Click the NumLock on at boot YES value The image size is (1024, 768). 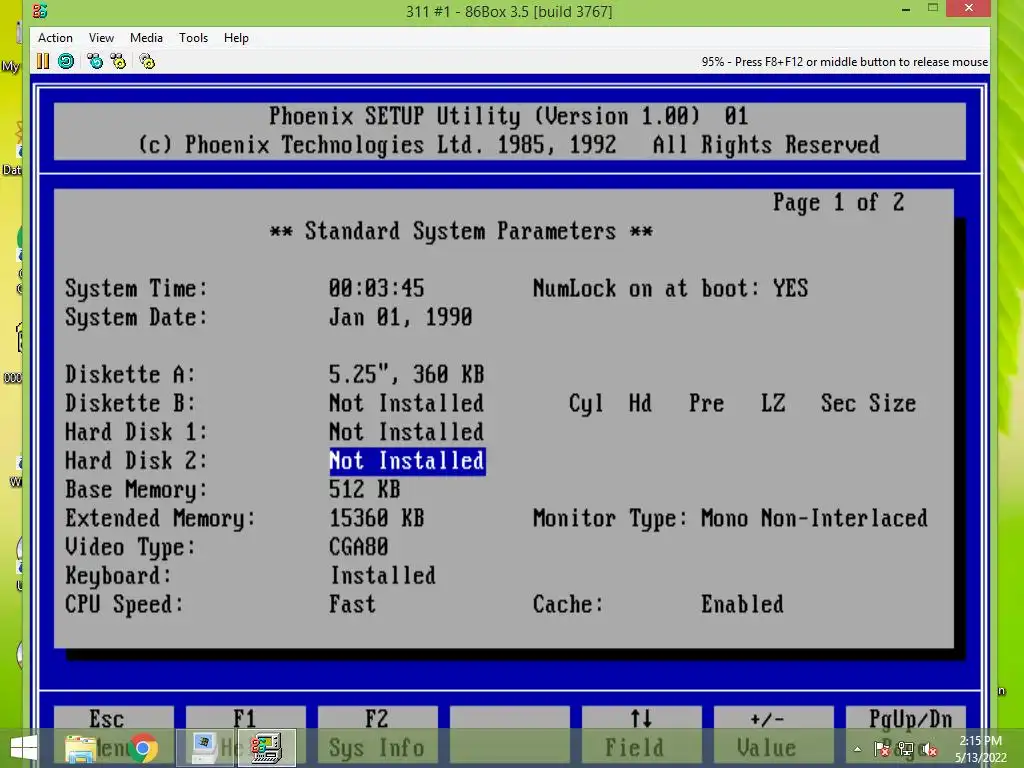pyautogui.click(x=790, y=288)
